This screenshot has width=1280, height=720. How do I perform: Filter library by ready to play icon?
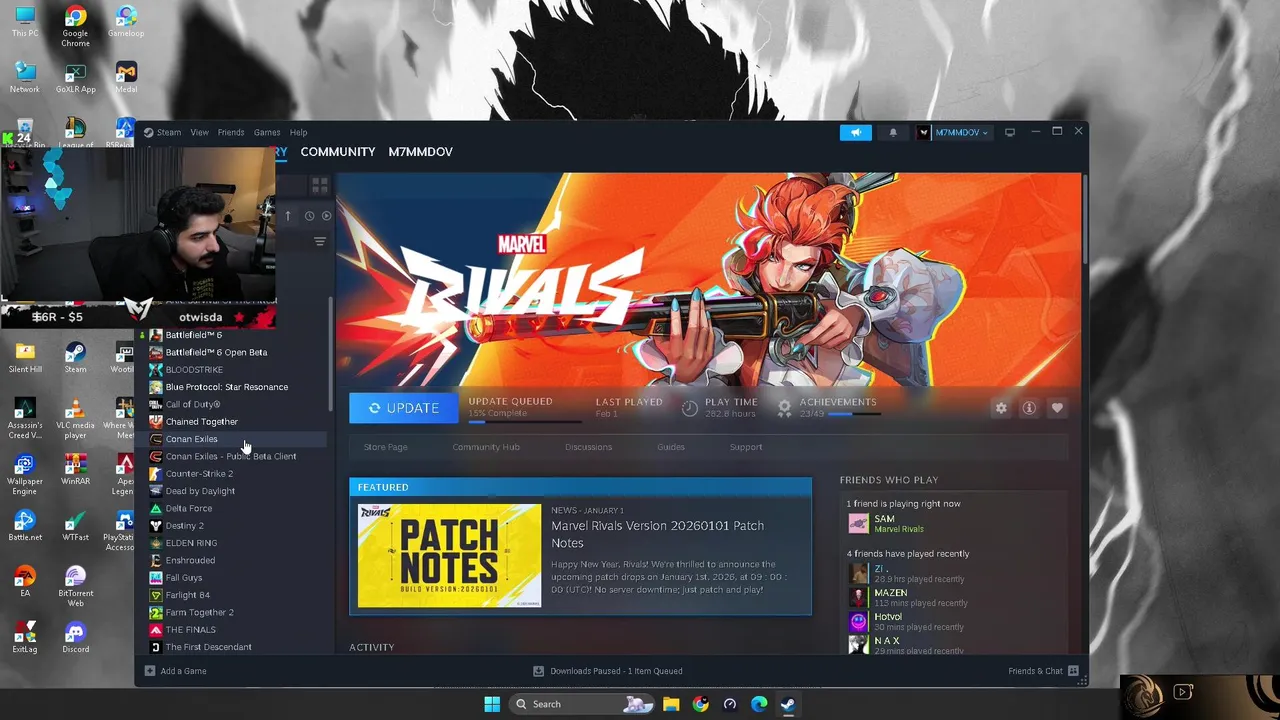(x=326, y=216)
